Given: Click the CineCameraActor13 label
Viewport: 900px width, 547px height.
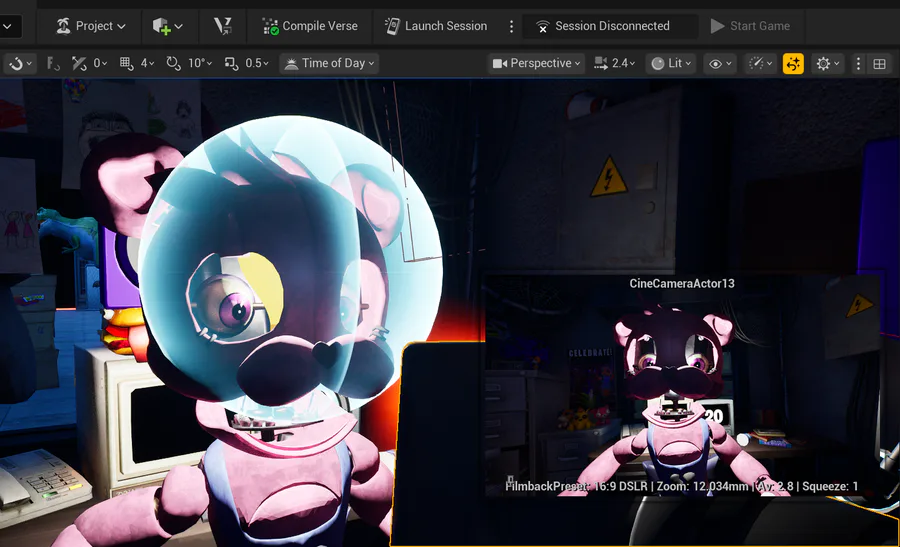Looking at the screenshot, I should click(x=681, y=283).
